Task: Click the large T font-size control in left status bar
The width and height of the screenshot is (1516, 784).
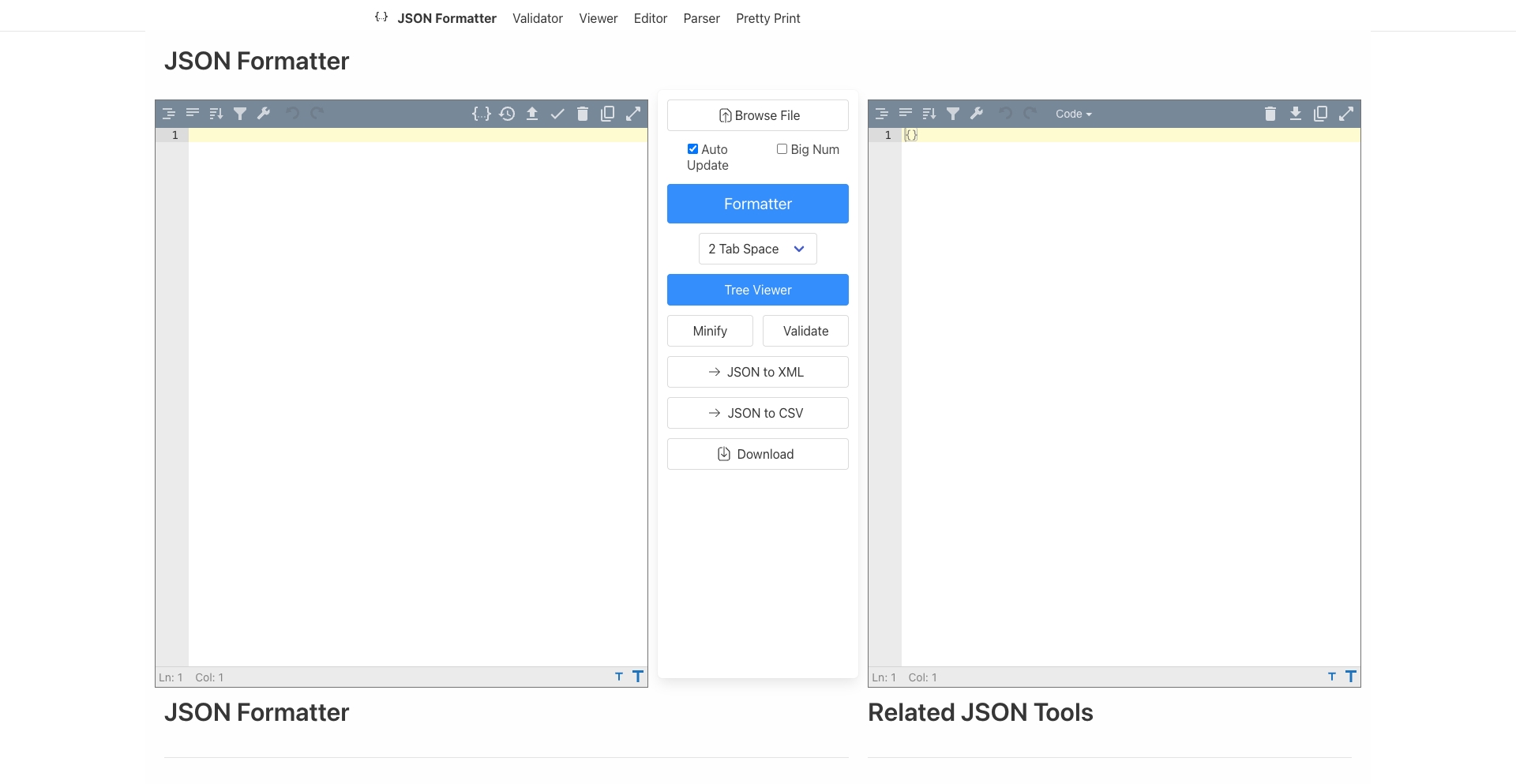Action: [x=638, y=677]
